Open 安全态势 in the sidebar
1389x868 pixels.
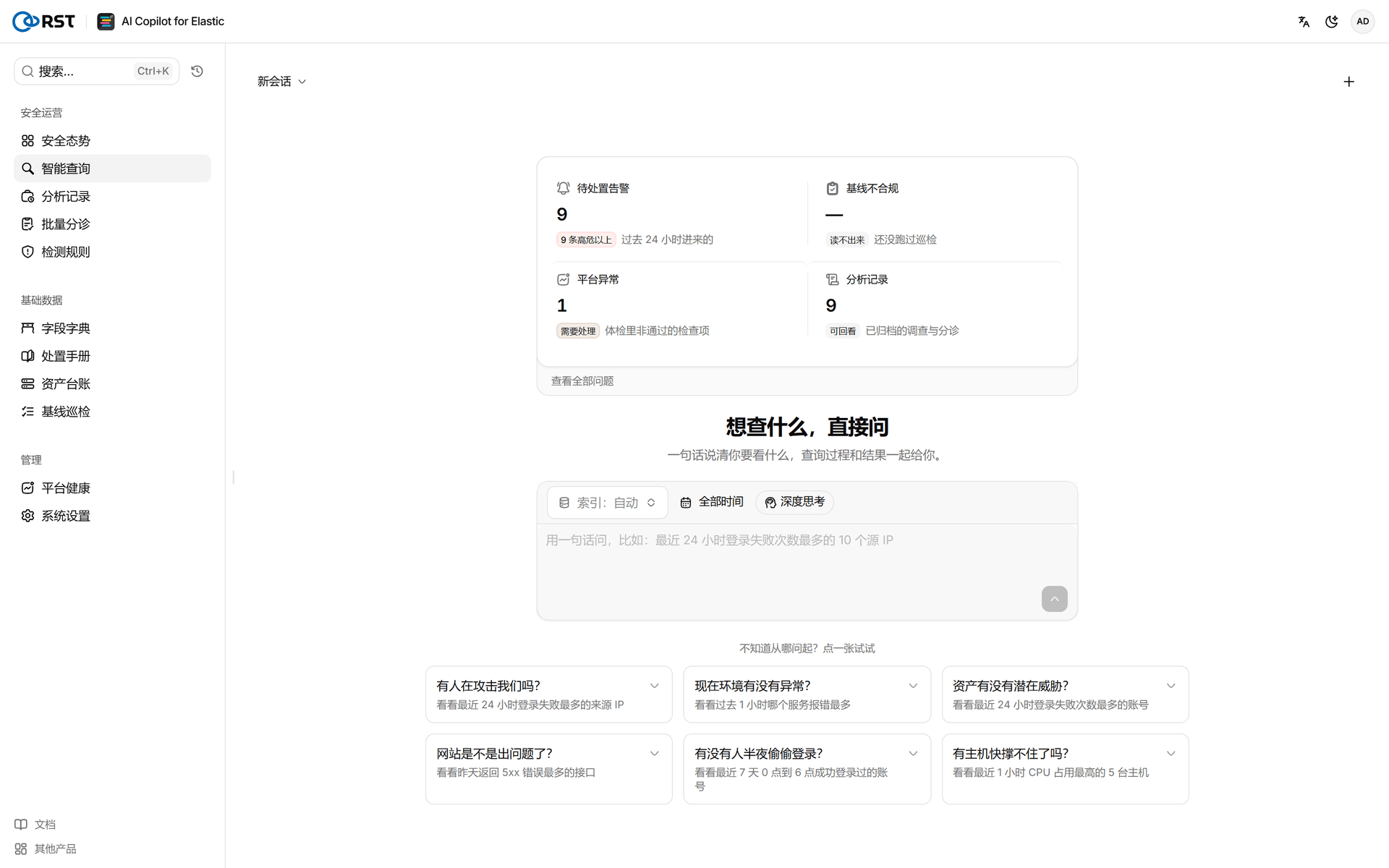[112, 140]
